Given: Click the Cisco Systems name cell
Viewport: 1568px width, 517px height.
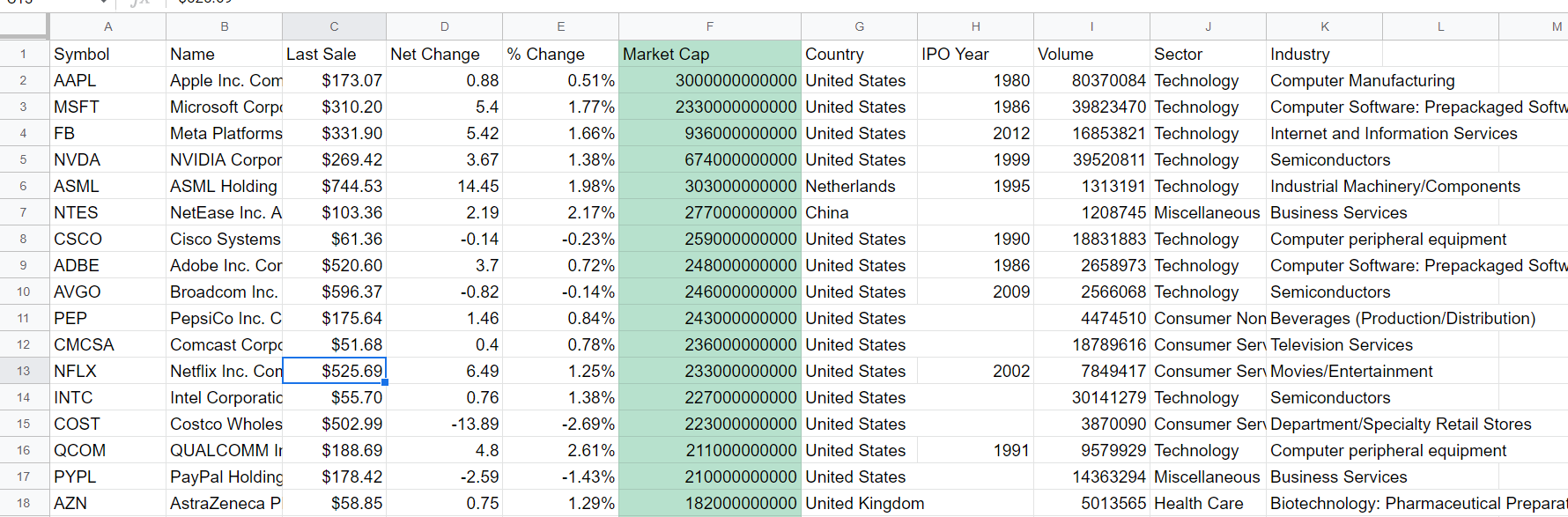Looking at the screenshot, I should (225, 239).
